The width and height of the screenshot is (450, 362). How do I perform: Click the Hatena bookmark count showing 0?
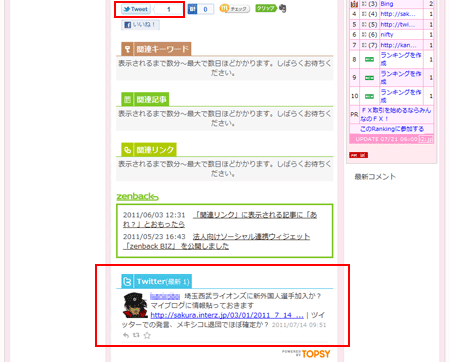(205, 9)
